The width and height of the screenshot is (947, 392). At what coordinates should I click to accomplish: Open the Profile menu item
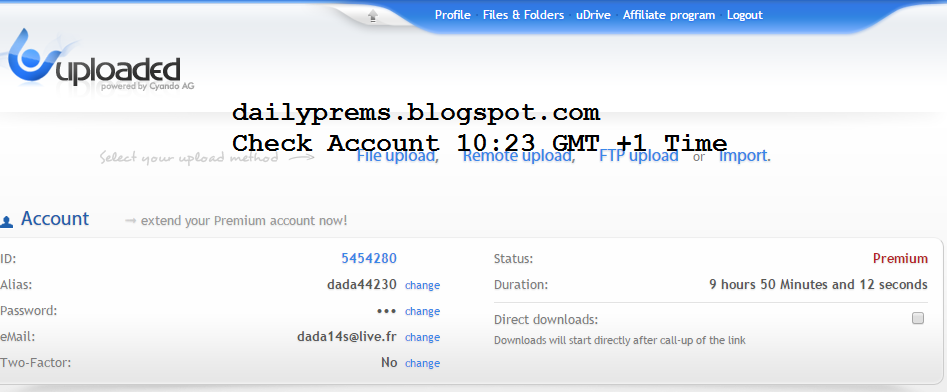(x=452, y=15)
